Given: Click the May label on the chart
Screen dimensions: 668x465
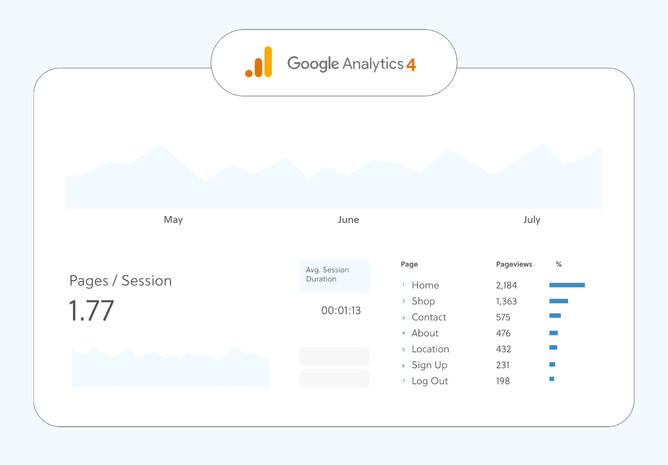Looking at the screenshot, I should (173, 220).
